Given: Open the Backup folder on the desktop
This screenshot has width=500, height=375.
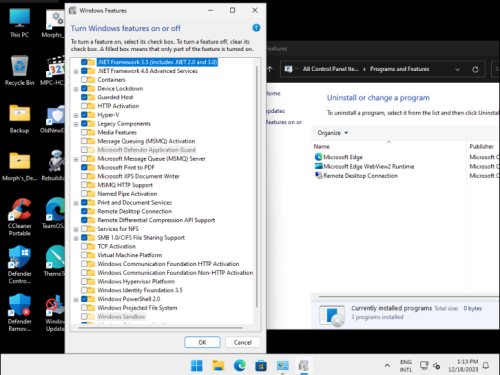Looking at the screenshot, I should pyautogui.click(x=19, y=119).
